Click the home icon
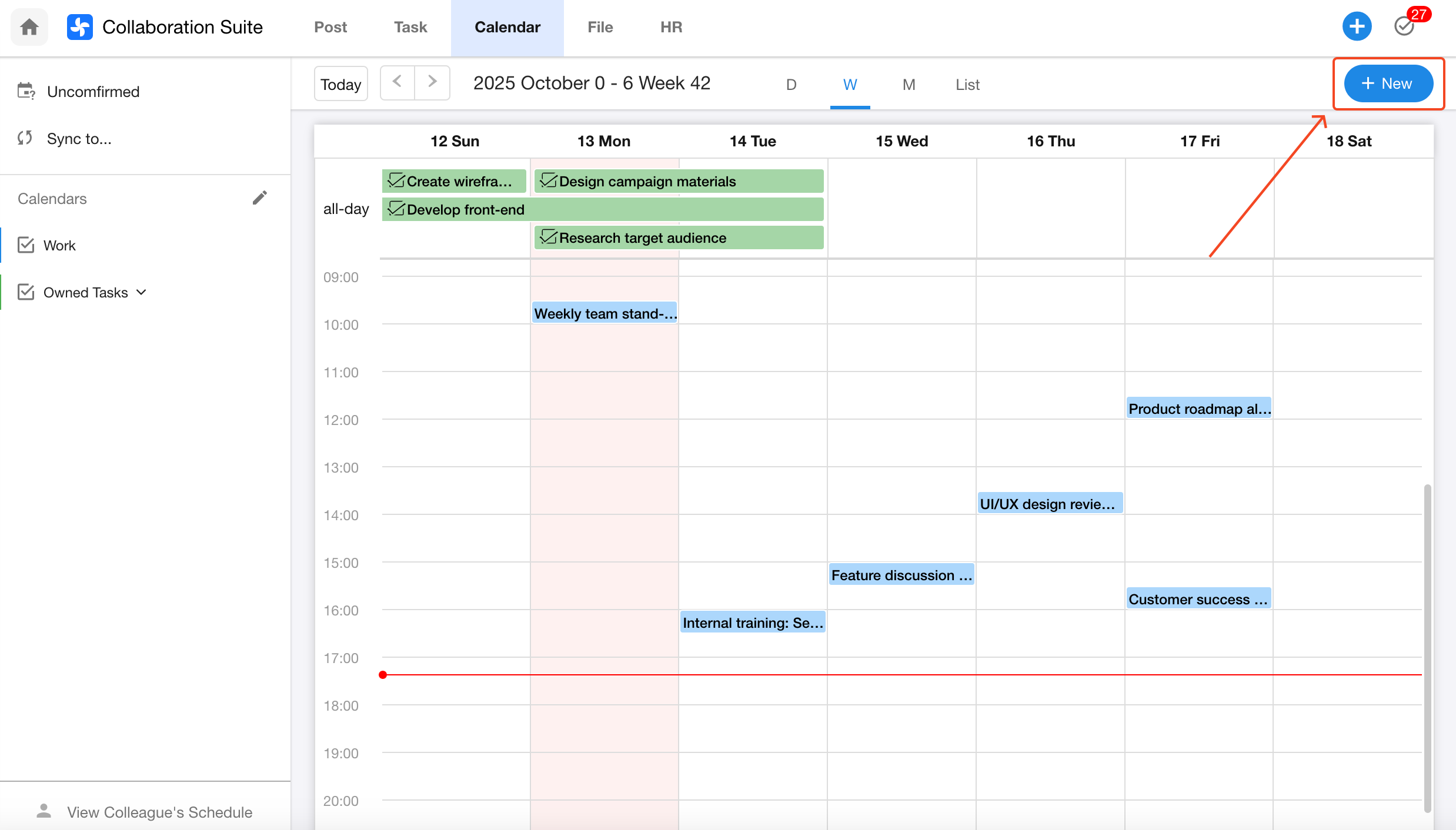 tap(29, 27)
